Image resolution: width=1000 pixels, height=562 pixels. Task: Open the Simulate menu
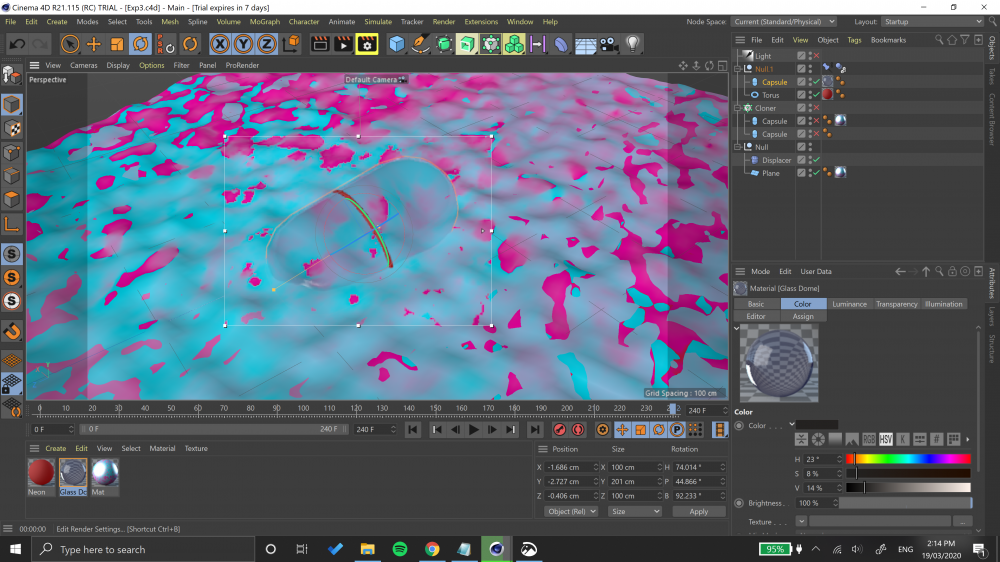(x=378, y=22)
